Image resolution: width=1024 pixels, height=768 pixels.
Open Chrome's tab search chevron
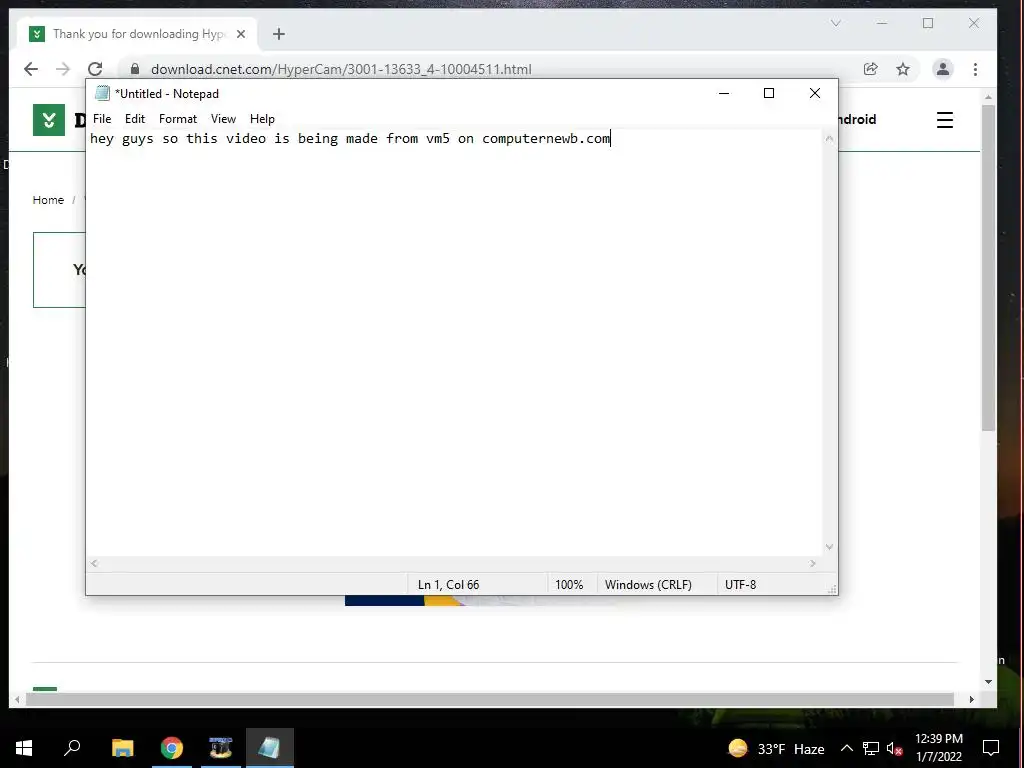coord(835,24)
